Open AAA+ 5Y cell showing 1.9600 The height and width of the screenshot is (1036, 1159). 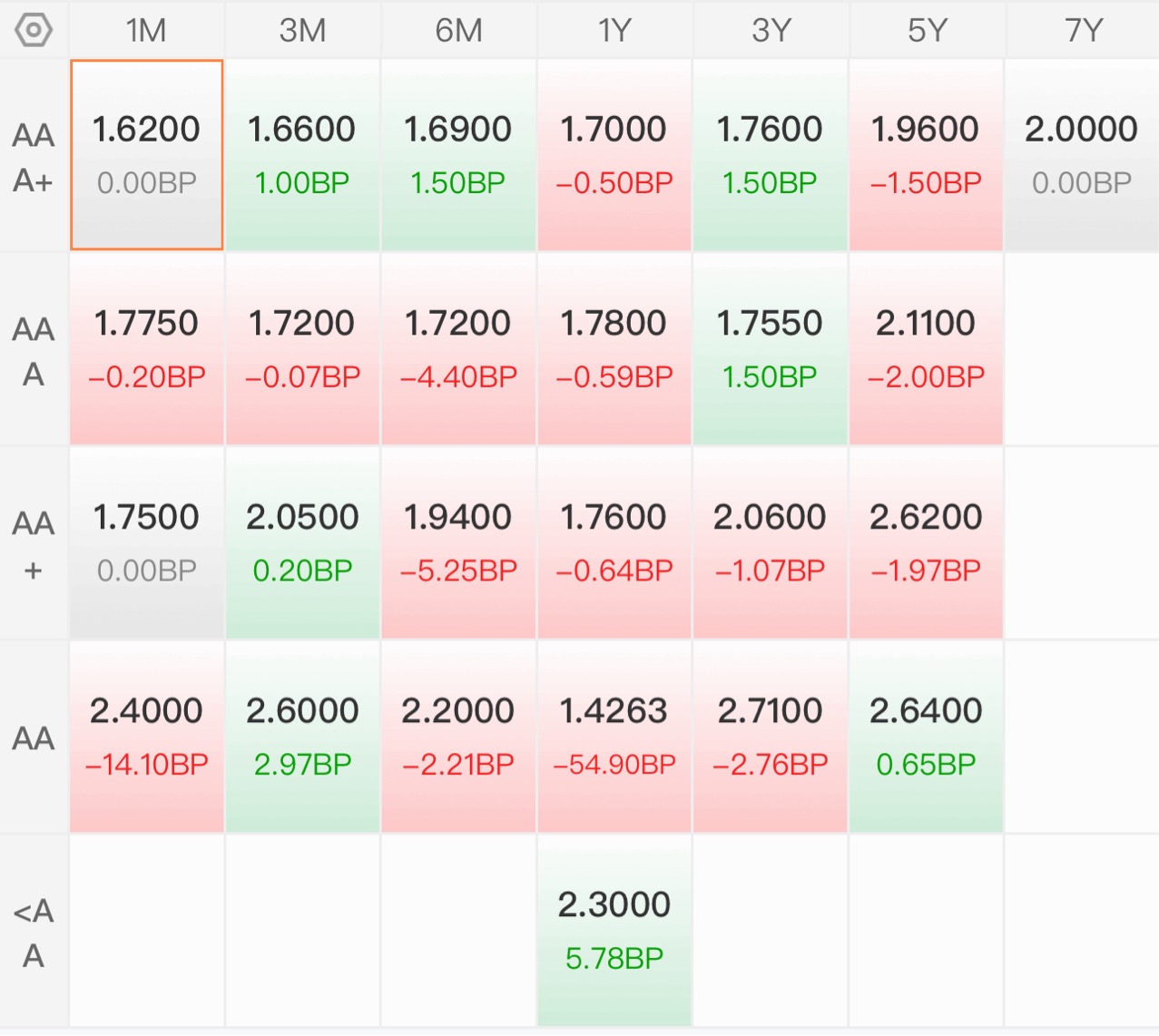coord(926,155)
